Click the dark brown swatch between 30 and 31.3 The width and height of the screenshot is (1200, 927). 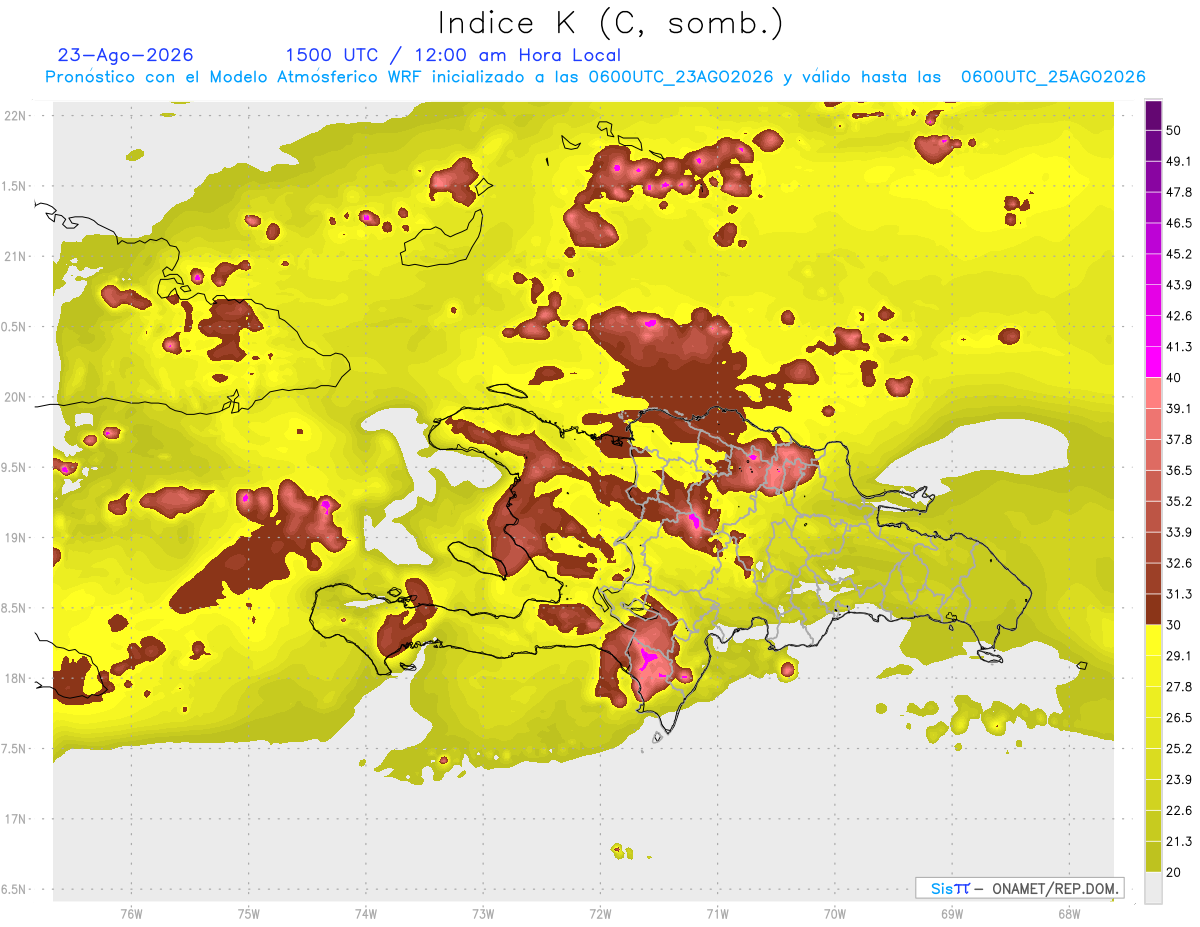[x=1154, y=610]
